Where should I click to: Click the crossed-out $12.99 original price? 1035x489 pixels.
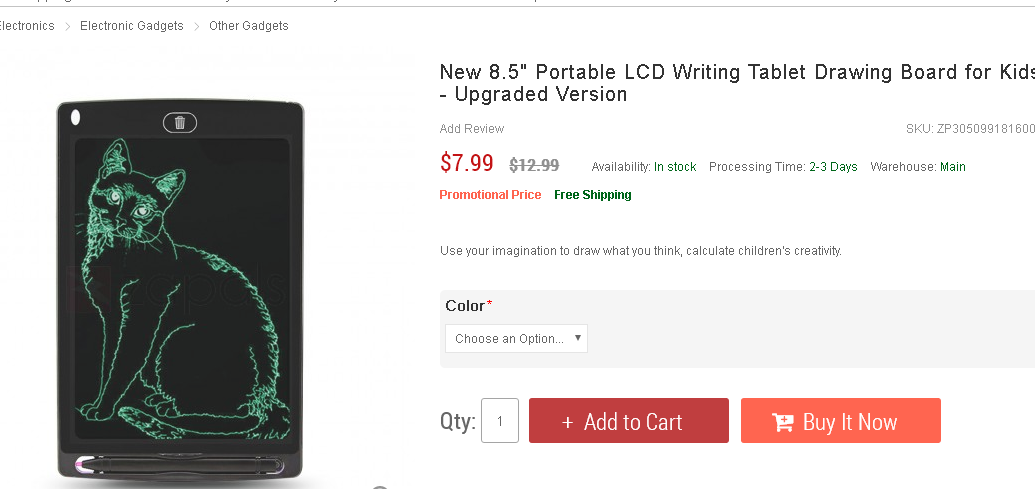click(535, 165)
